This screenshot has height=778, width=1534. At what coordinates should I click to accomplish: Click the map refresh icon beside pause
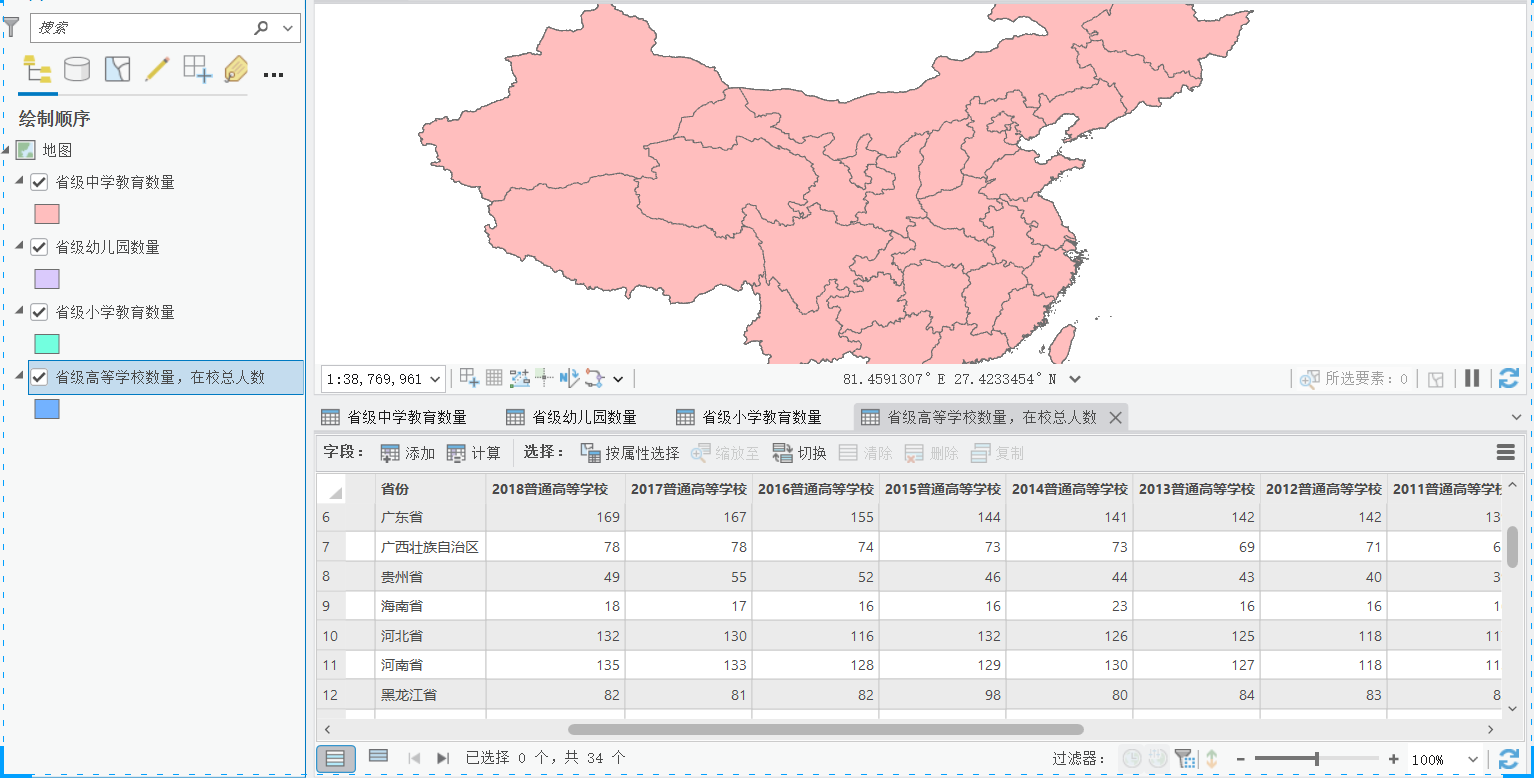(1509, 379)
